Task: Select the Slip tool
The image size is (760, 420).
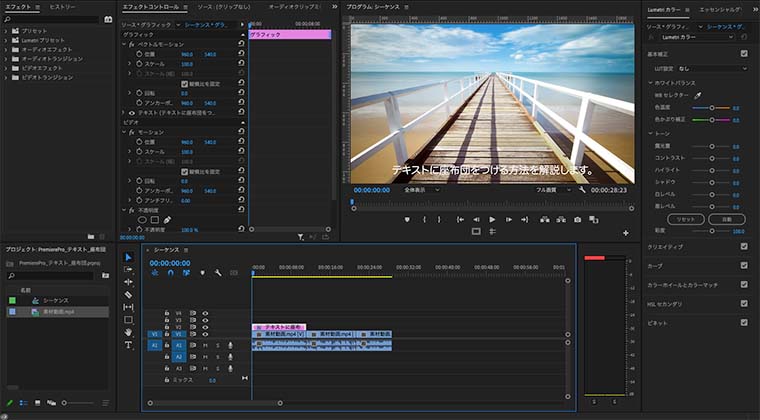Action: click(128, 307)
